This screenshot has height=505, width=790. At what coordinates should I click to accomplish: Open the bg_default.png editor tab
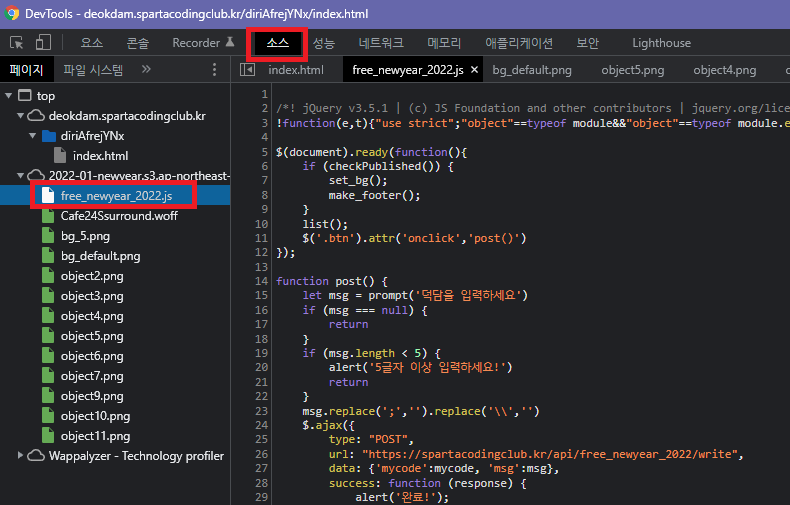(532, 70)
